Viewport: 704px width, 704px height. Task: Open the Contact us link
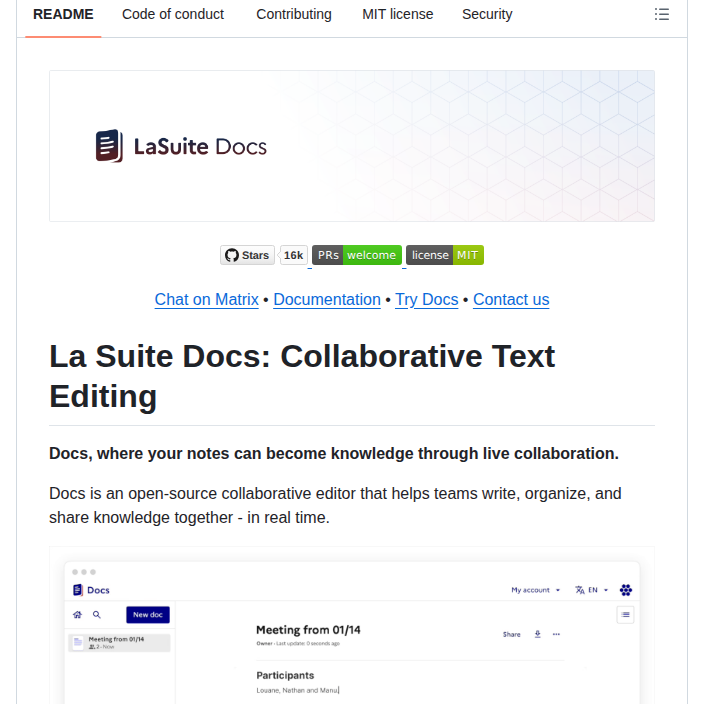coord(511,299)
